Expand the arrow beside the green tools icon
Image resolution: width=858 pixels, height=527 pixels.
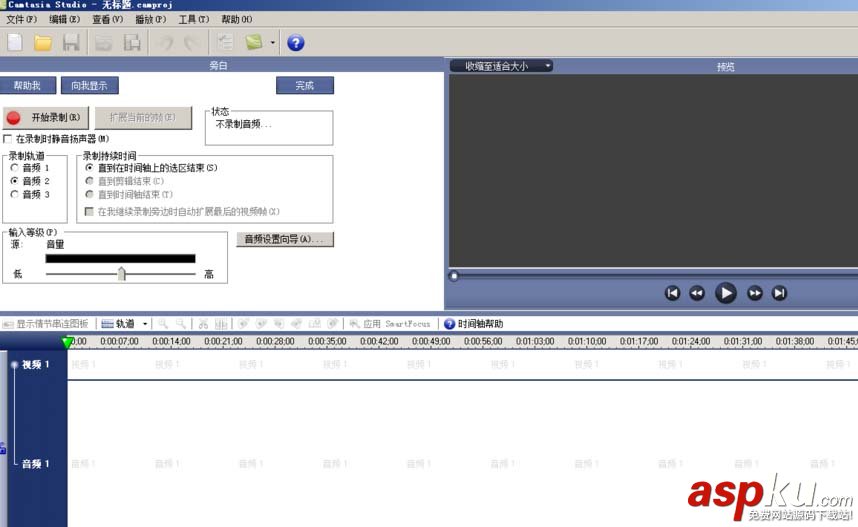pos(273,42)
